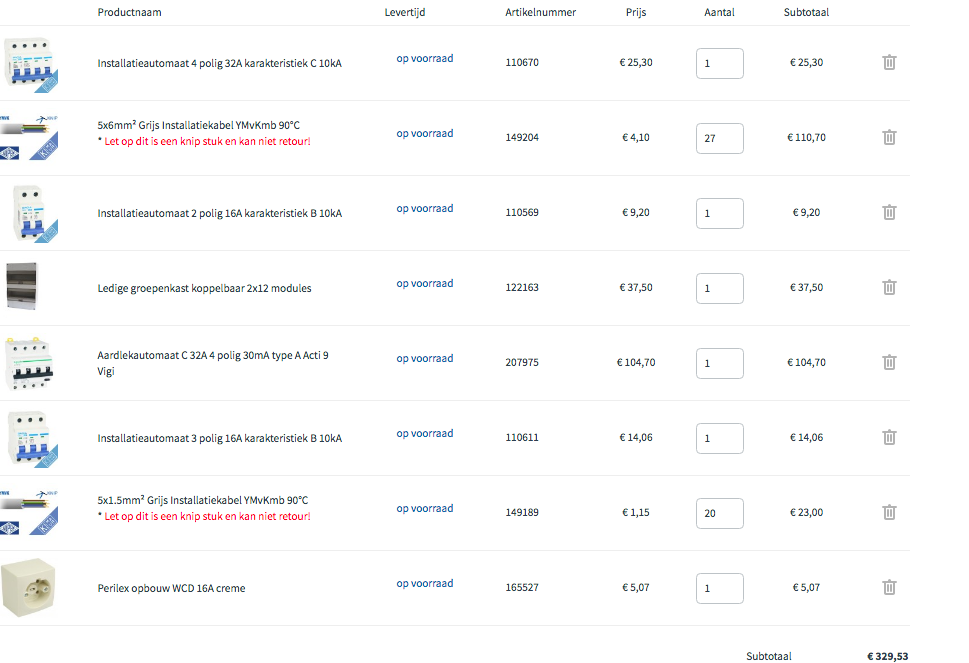Click quantity field showing 27
969x663 pixels.
click(x=719, y=138)
